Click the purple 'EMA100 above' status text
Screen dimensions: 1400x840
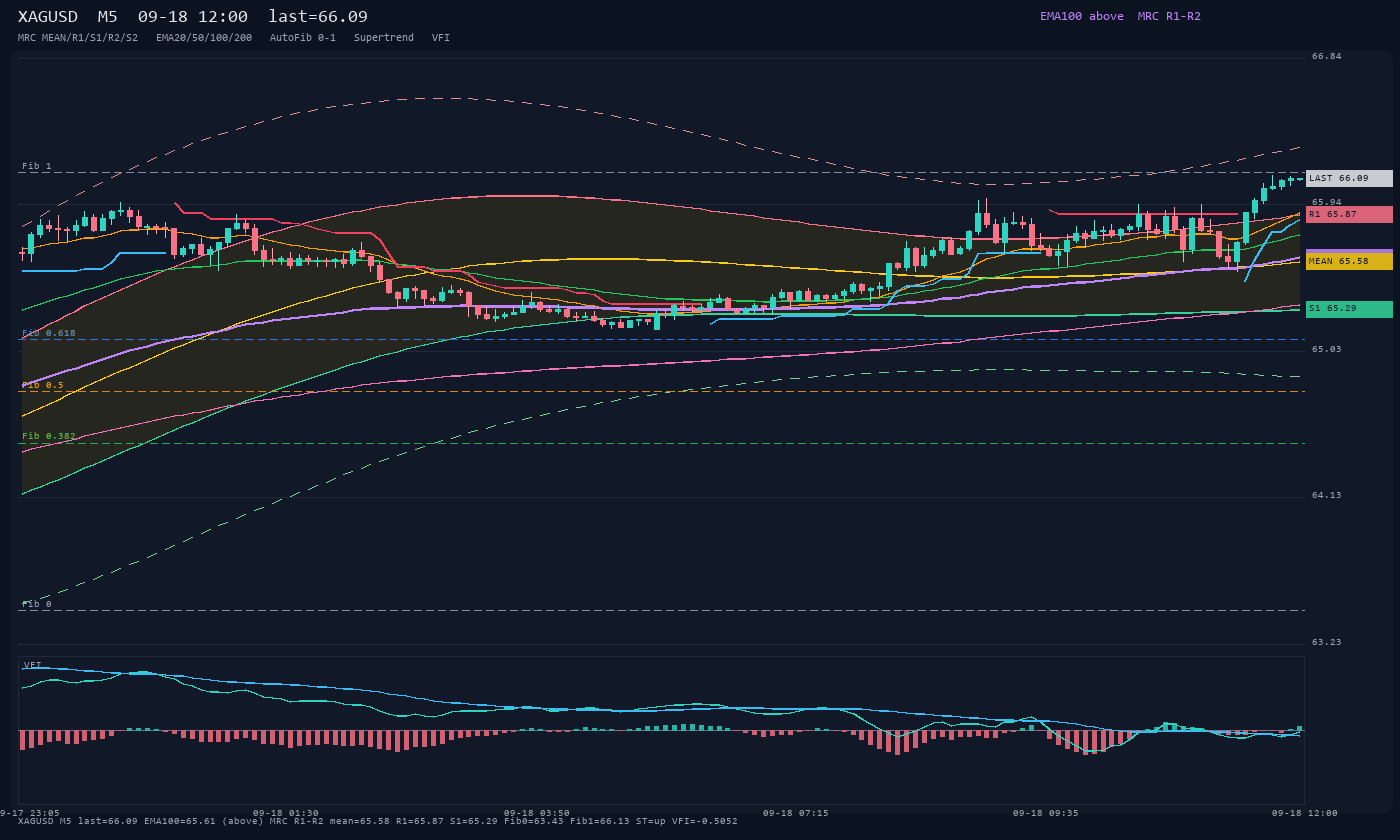pyautogui.click(x=1082, y=16)
